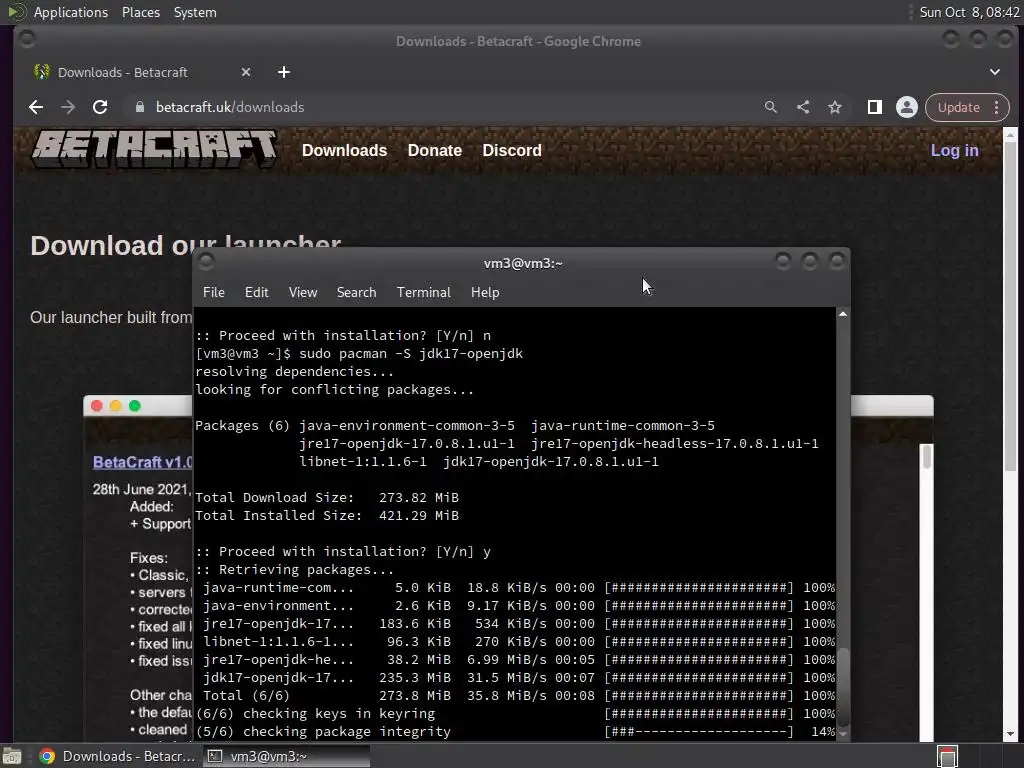Click the terminal window menu button at top-left
This screenshot has height=768, width=1024.
206,262
